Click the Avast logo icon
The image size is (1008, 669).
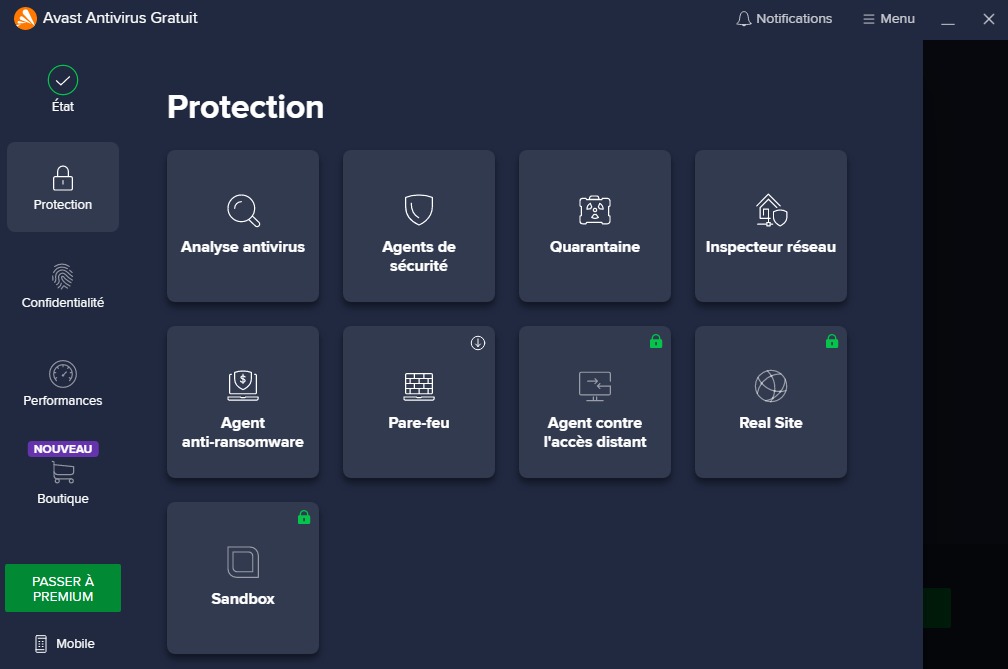pos(25,18)
